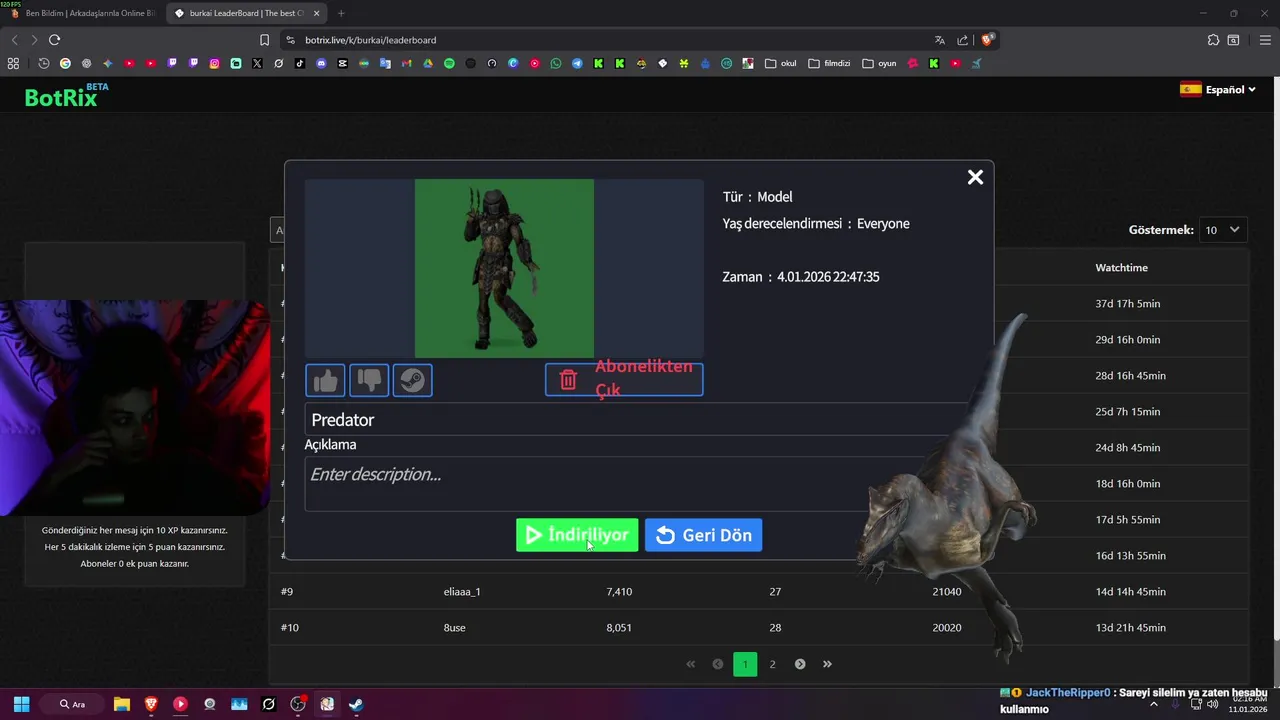Open the taskbar Ara search box
The image size is (1280, 720).
74,704
